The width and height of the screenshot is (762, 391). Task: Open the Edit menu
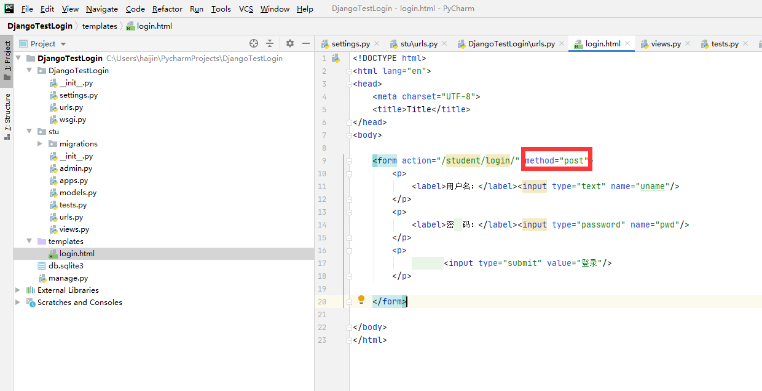tap(47, 9)
